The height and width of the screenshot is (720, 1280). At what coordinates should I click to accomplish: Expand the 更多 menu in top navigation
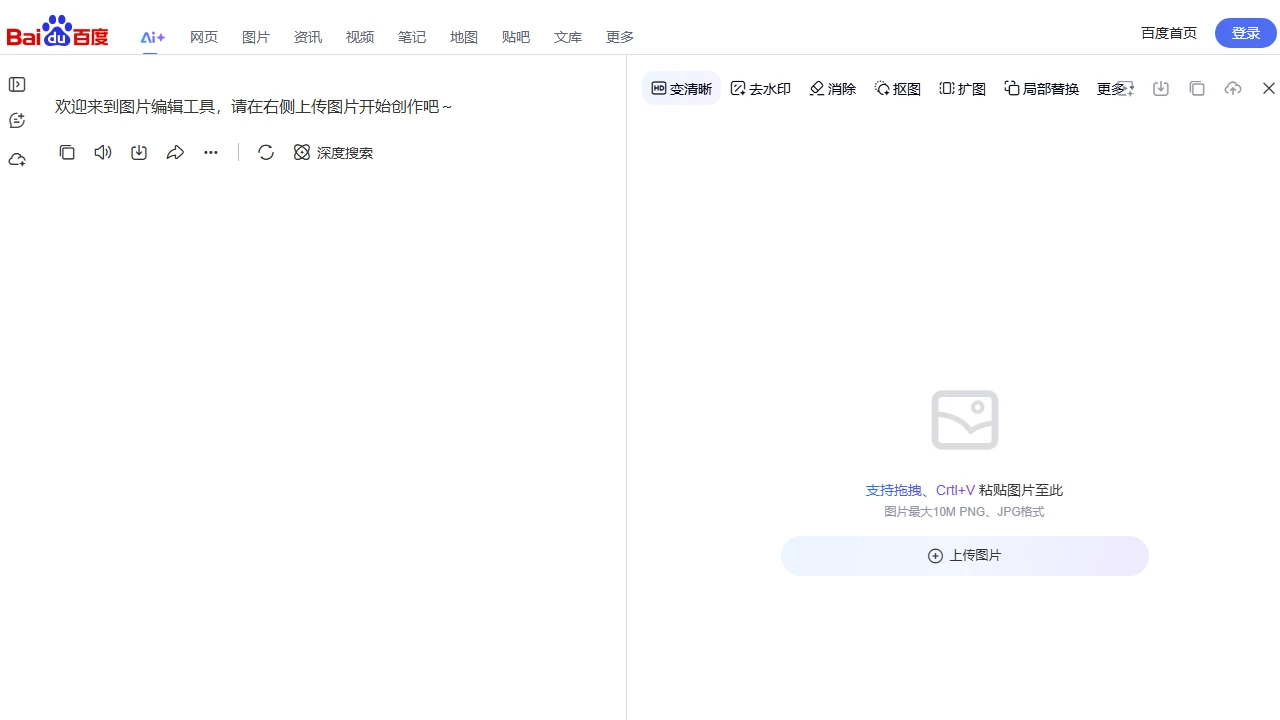click(x=619, y=37)
